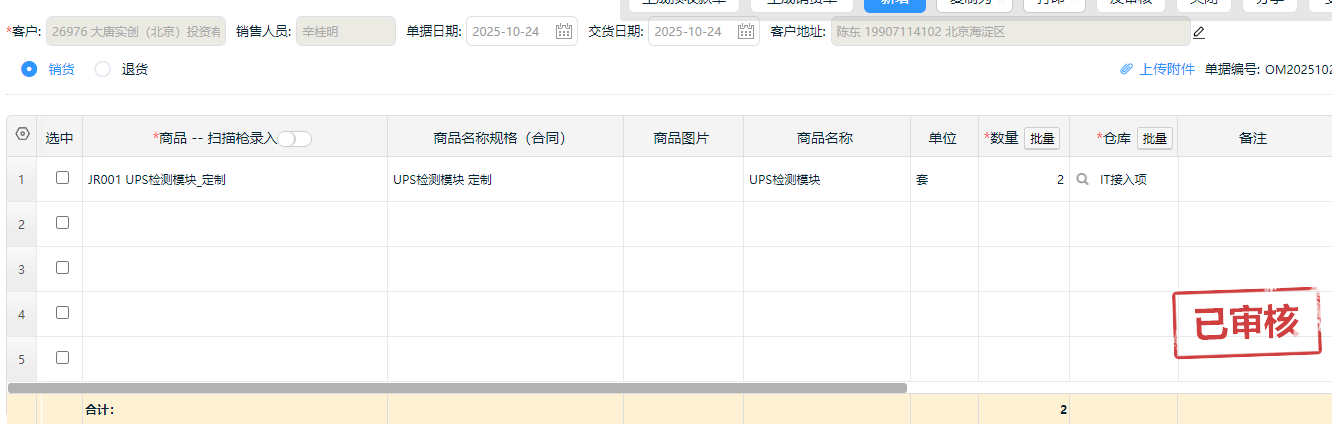Screen dimensions: 1332x428
Task: Click the paperclip icon for 上传附件
Action: click(1127, 70)
